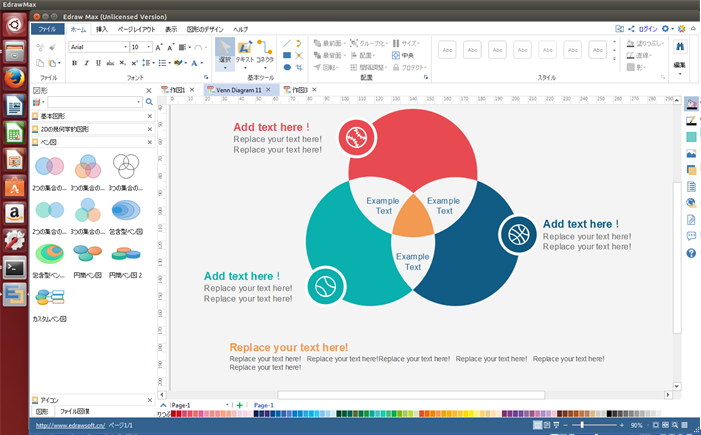701x435 pixels.
Task: Select the カスタムベン図 shape icon
Action: [x=50, y=298]
